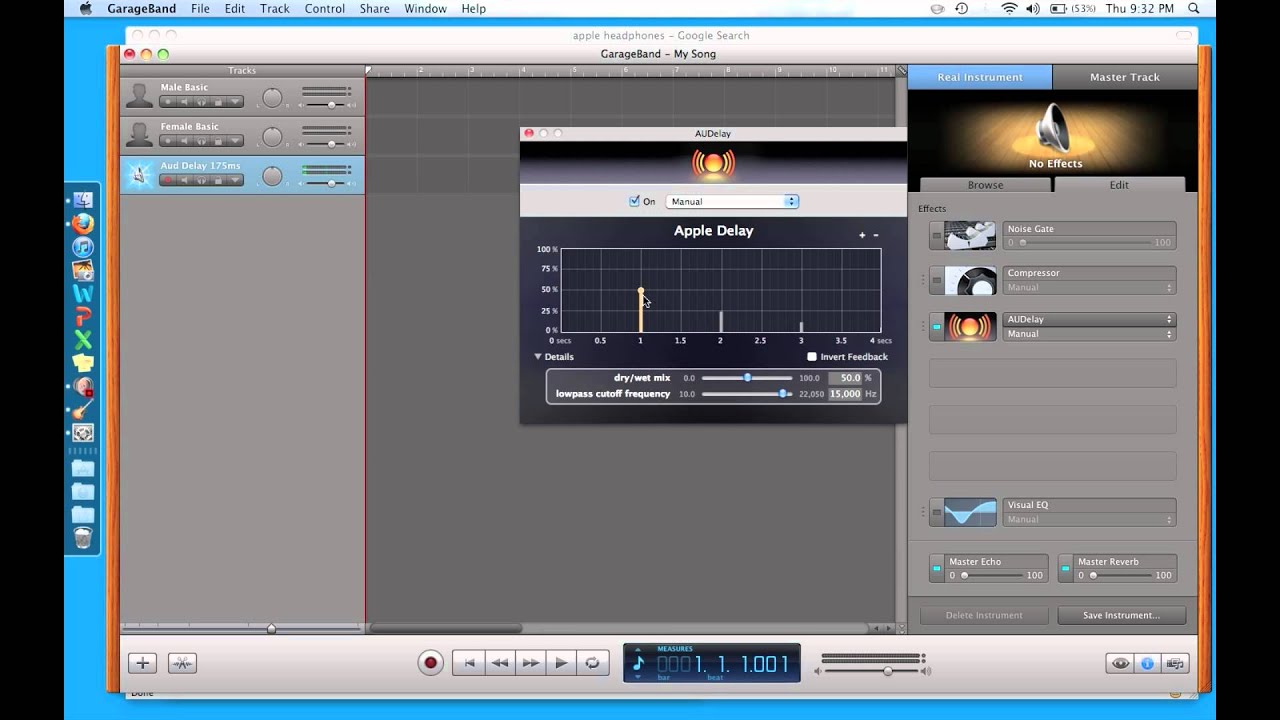Image resolution: width=1280 pixels, height=720 pixels.
Task: Go to beginning of the song
Action: point(469,663)
